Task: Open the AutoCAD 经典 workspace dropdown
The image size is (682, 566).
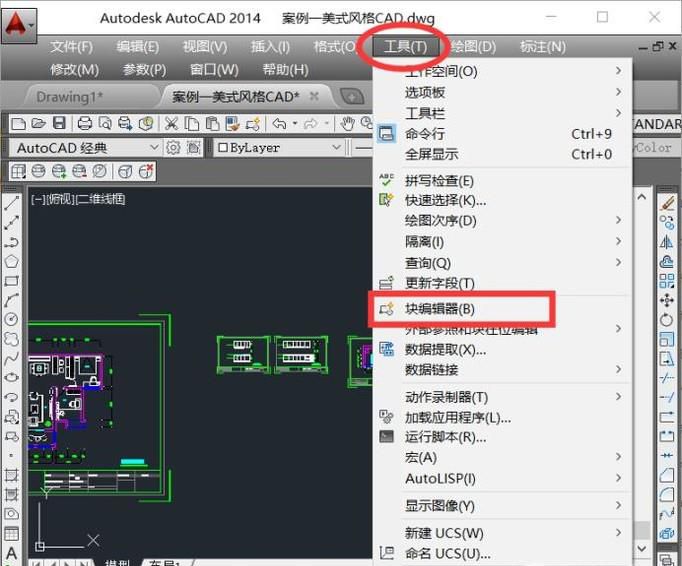Action: coord(86,148)
